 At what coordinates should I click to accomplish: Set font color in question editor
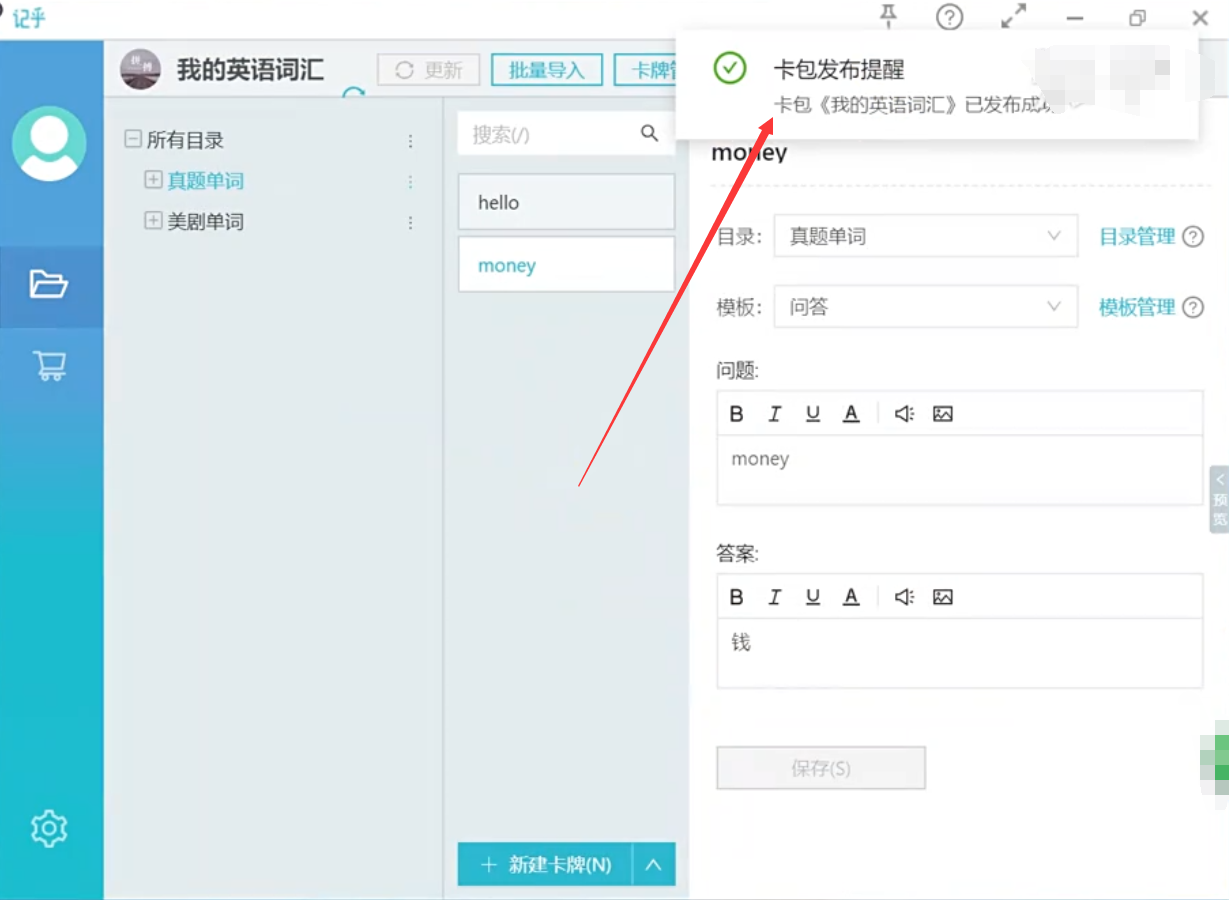tap(851, 414)
